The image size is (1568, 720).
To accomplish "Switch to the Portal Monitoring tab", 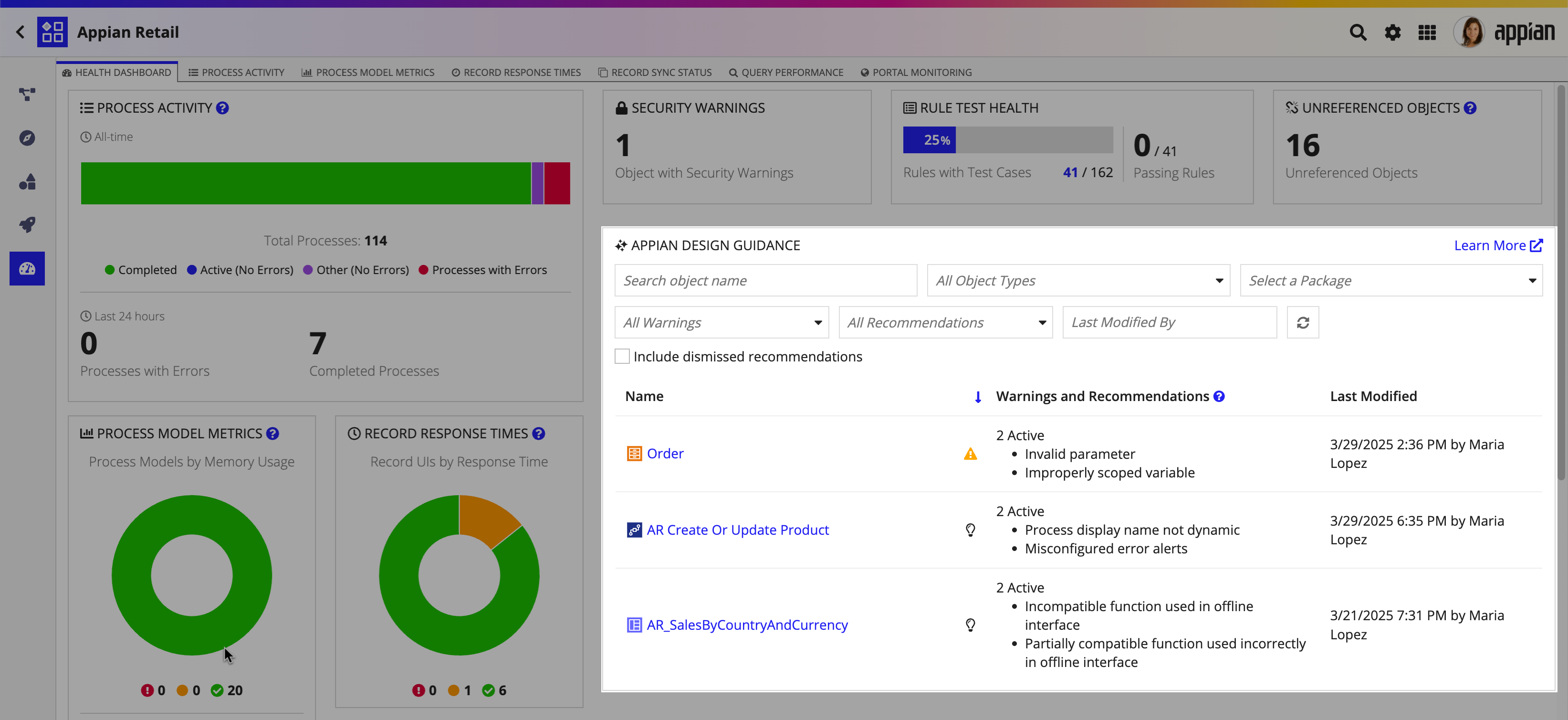I will coord(916,72).
